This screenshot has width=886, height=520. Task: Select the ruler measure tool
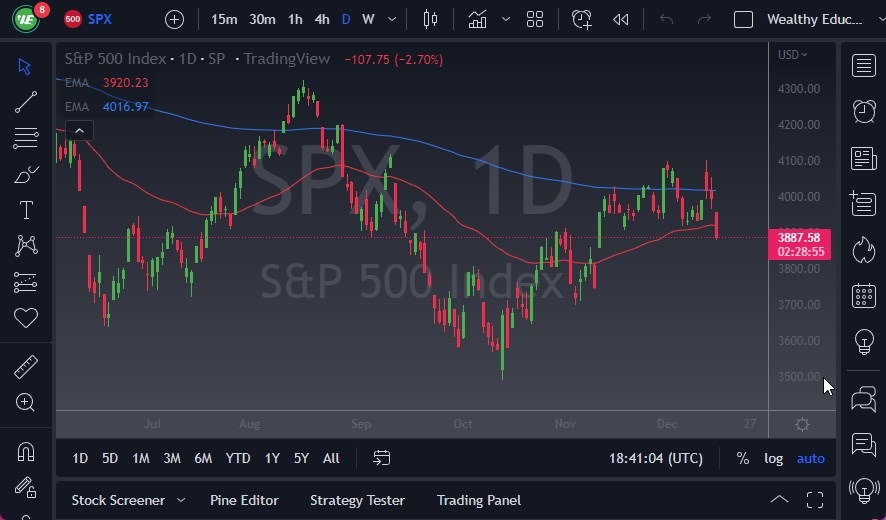[x=26, y=367]
